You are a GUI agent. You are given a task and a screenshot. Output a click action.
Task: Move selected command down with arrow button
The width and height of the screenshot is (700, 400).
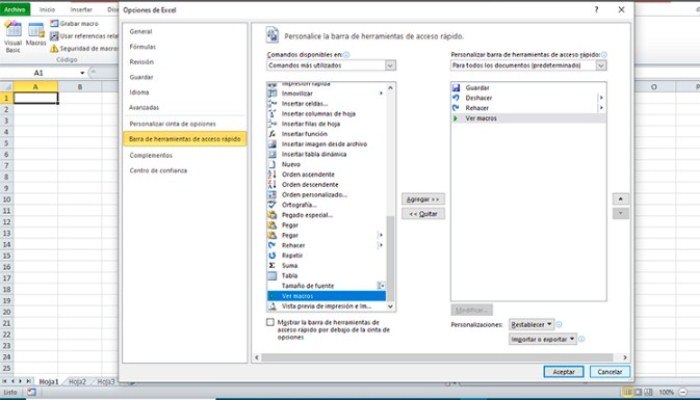point(621,213)
